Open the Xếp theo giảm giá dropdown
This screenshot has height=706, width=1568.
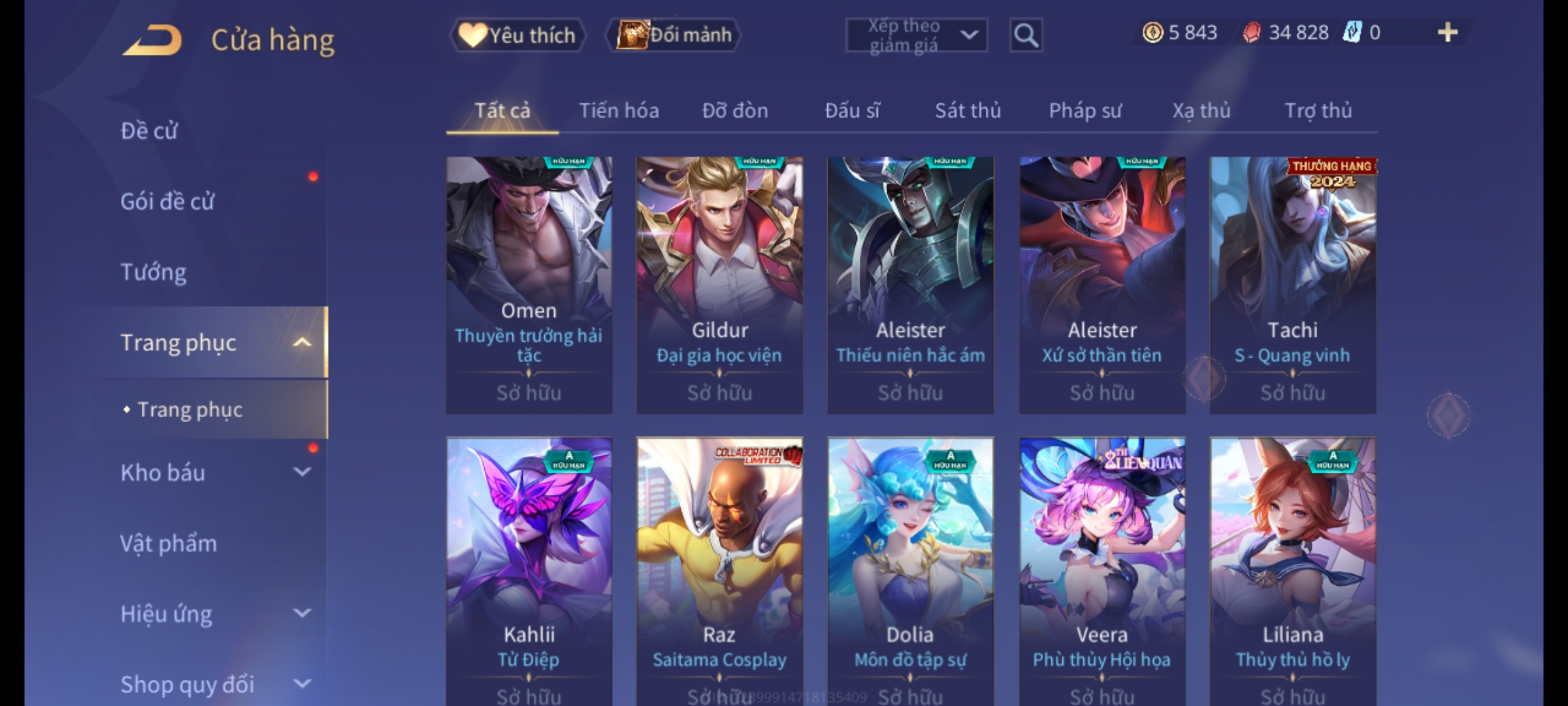click(917, 35)
